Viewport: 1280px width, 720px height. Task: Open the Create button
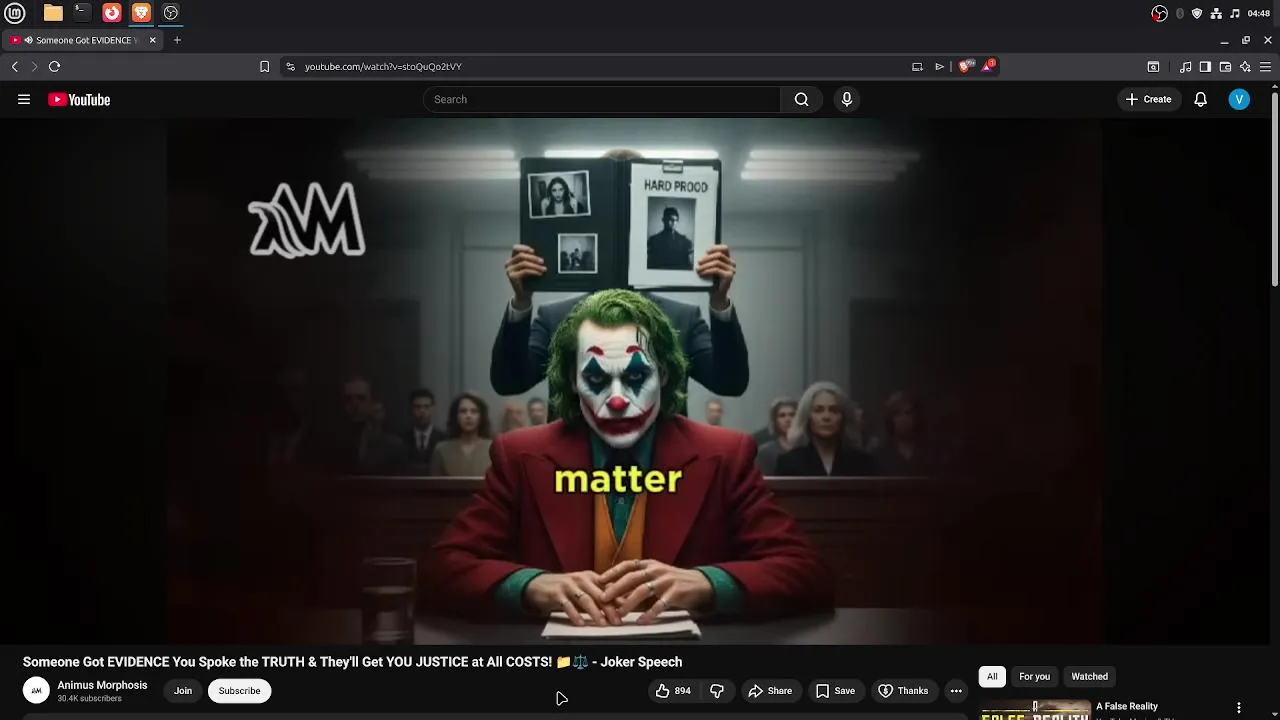(1148, 99)
